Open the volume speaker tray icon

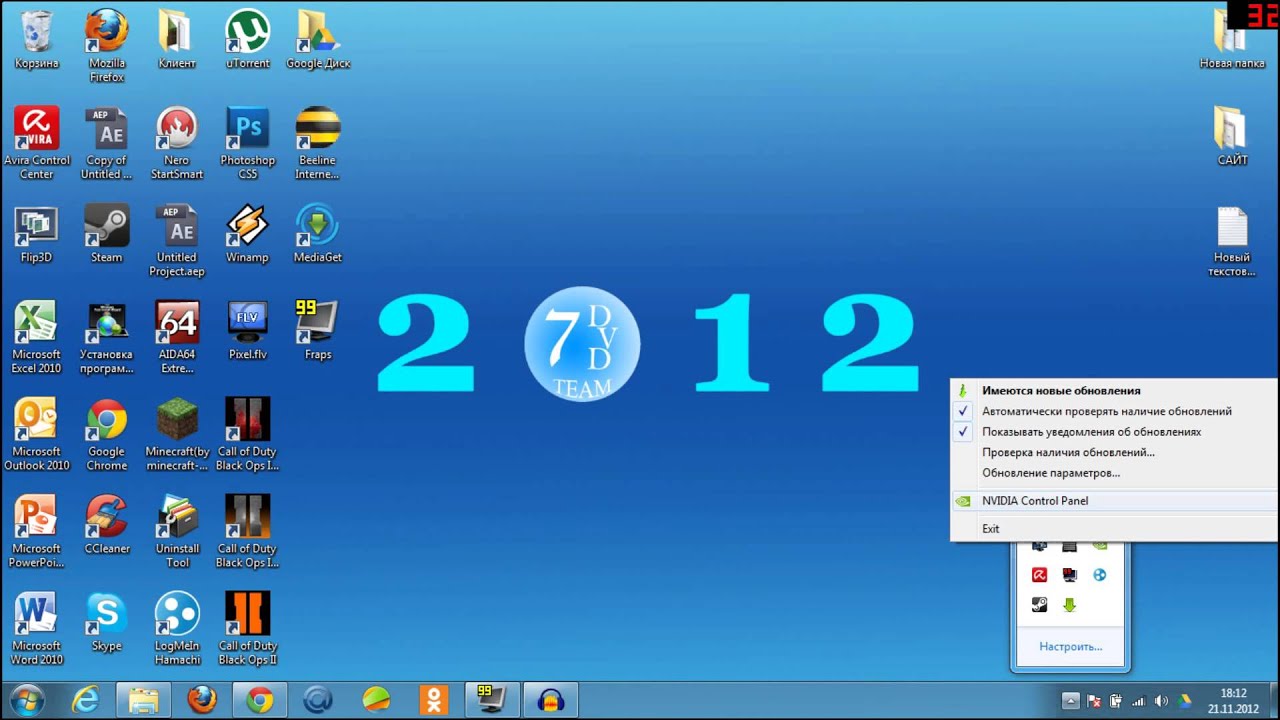coord(1161,701)
